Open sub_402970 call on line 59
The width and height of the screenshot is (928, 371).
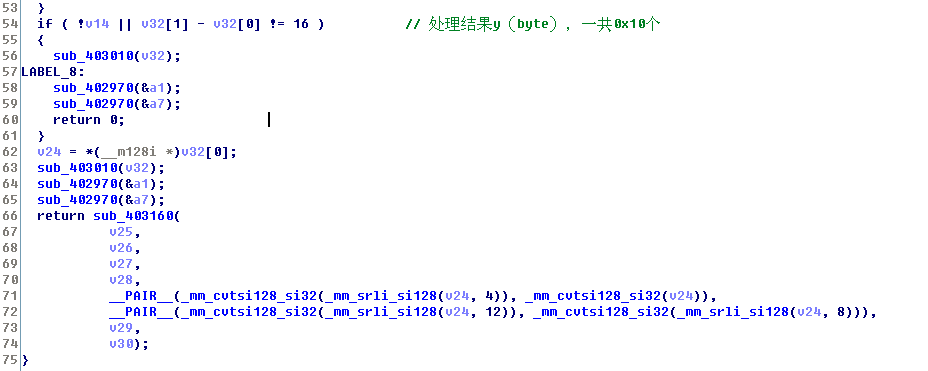(x=93, y=104)
